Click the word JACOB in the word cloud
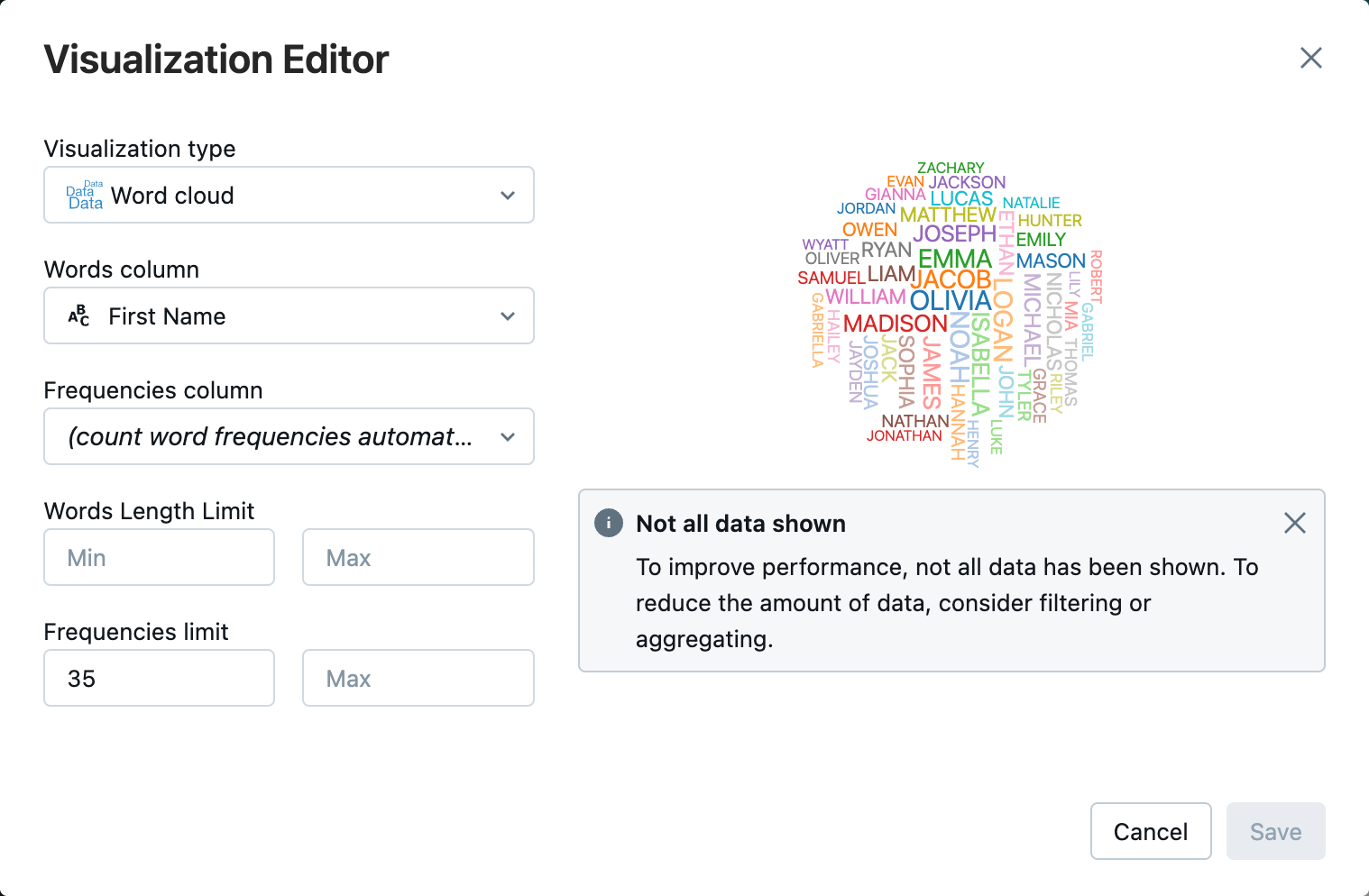1369x896 pixels. tap(951, 280)
